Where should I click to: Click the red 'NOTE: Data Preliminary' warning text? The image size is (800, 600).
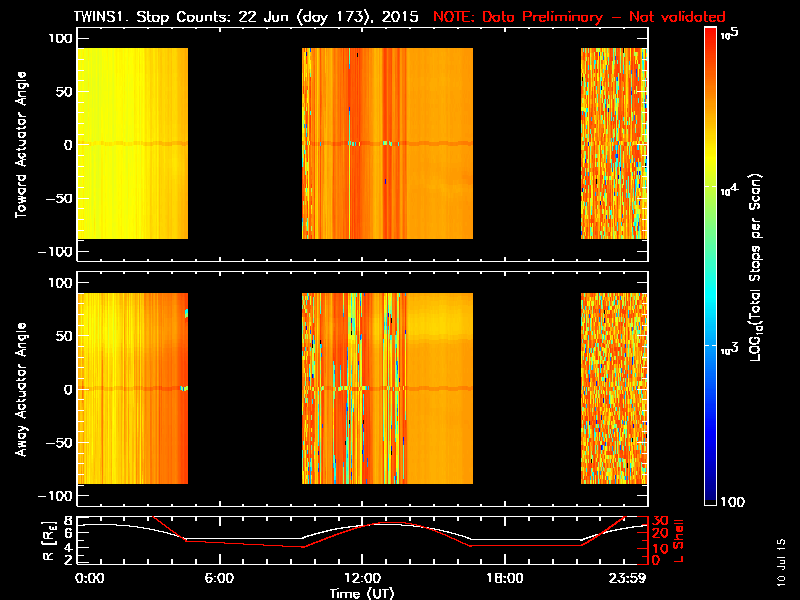(x=579, y=17)
